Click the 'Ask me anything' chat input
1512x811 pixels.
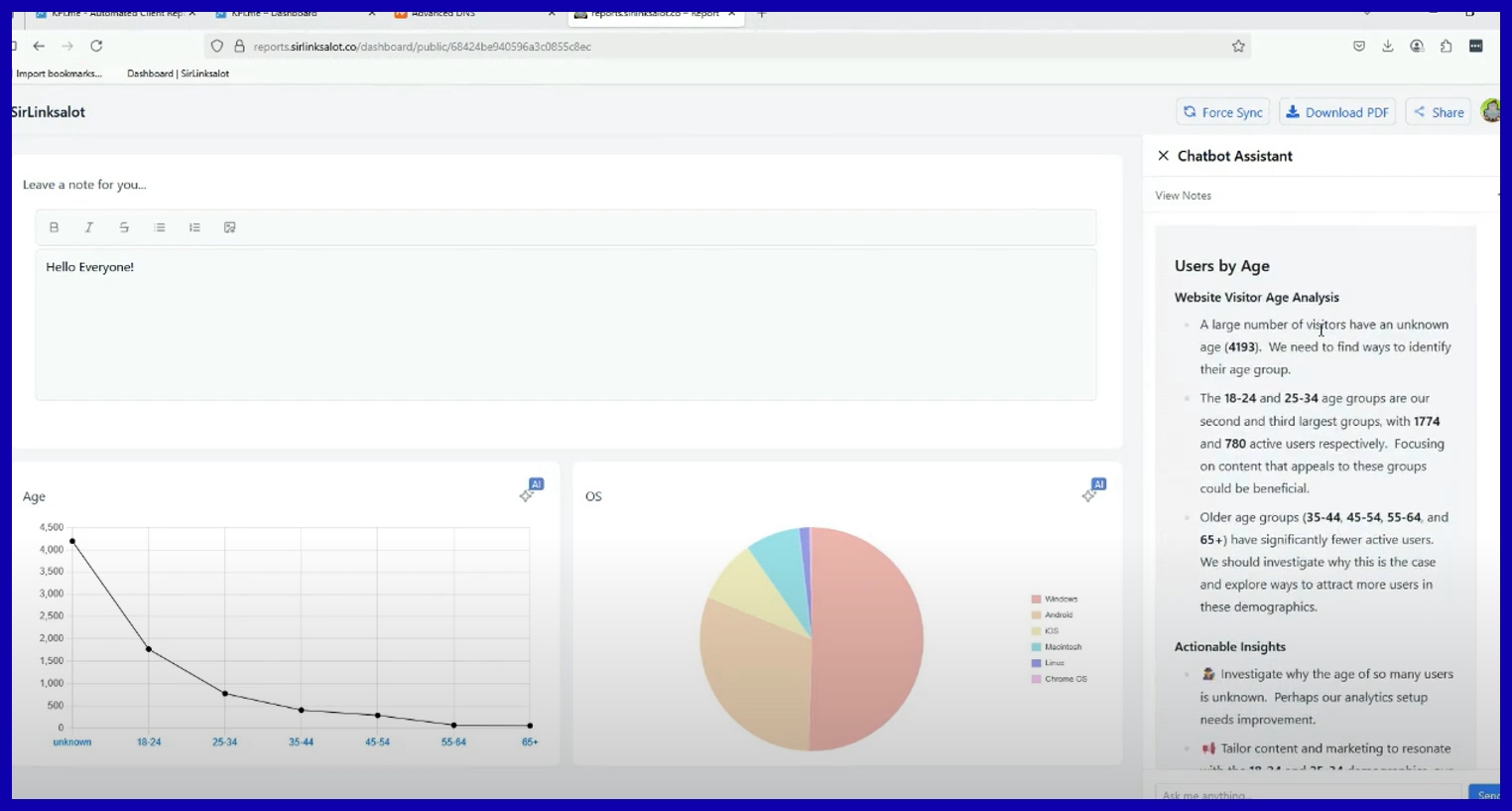coord(1308,795)
